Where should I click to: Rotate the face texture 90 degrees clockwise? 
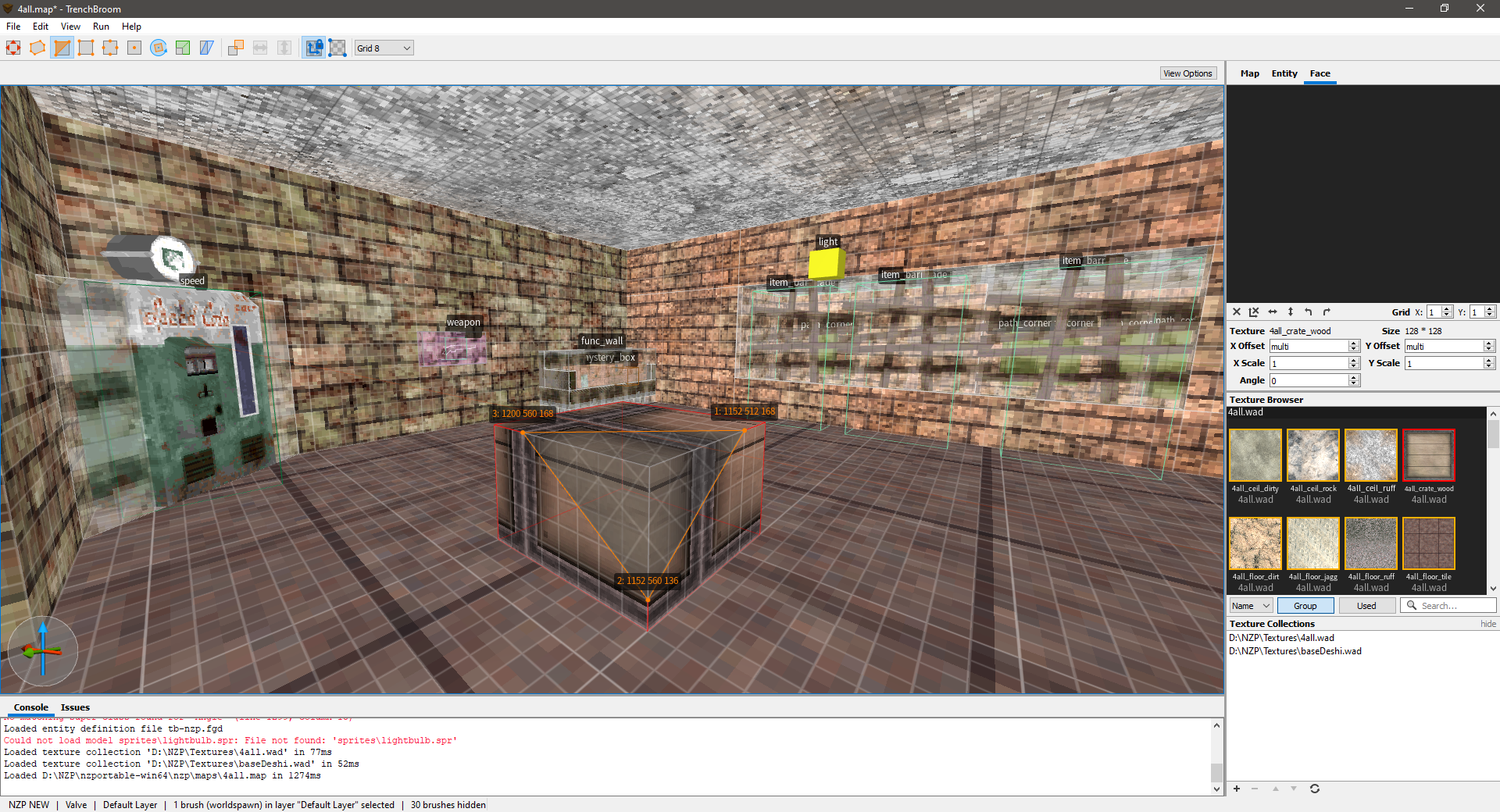pos(1327,312)
